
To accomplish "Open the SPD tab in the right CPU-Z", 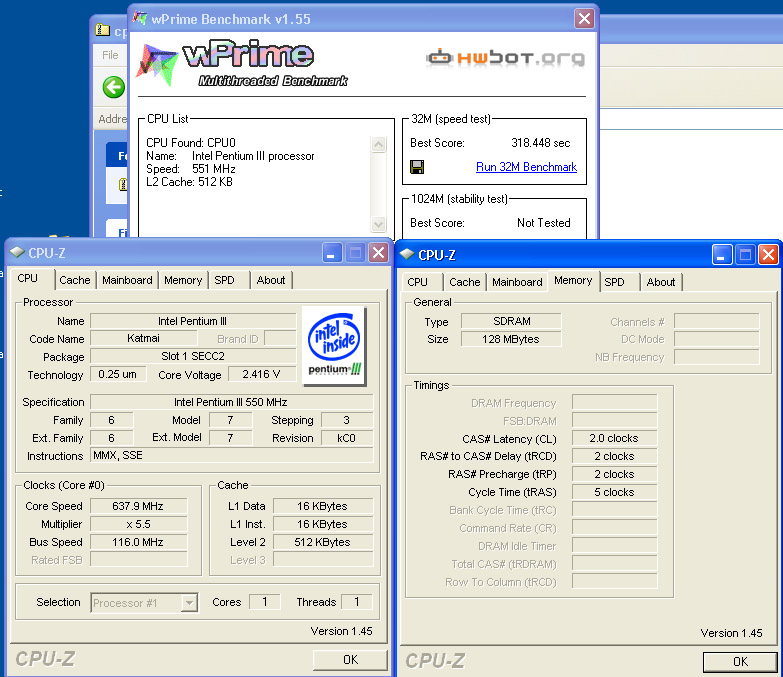I will coord(614,282).
